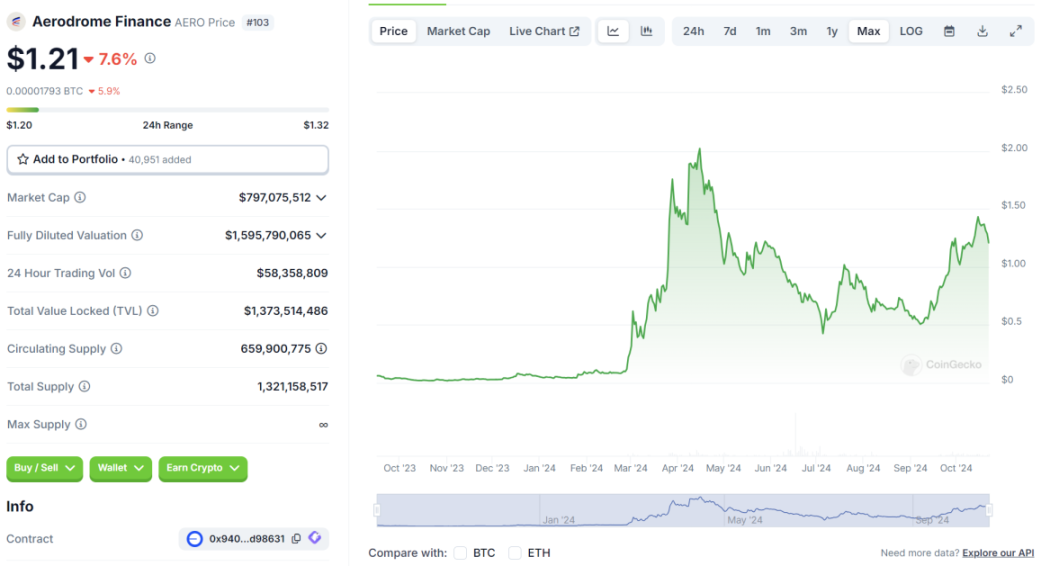Open the Wallet dropdown
The width and height of the screenshot is (1041, 566).
[121, 468]
